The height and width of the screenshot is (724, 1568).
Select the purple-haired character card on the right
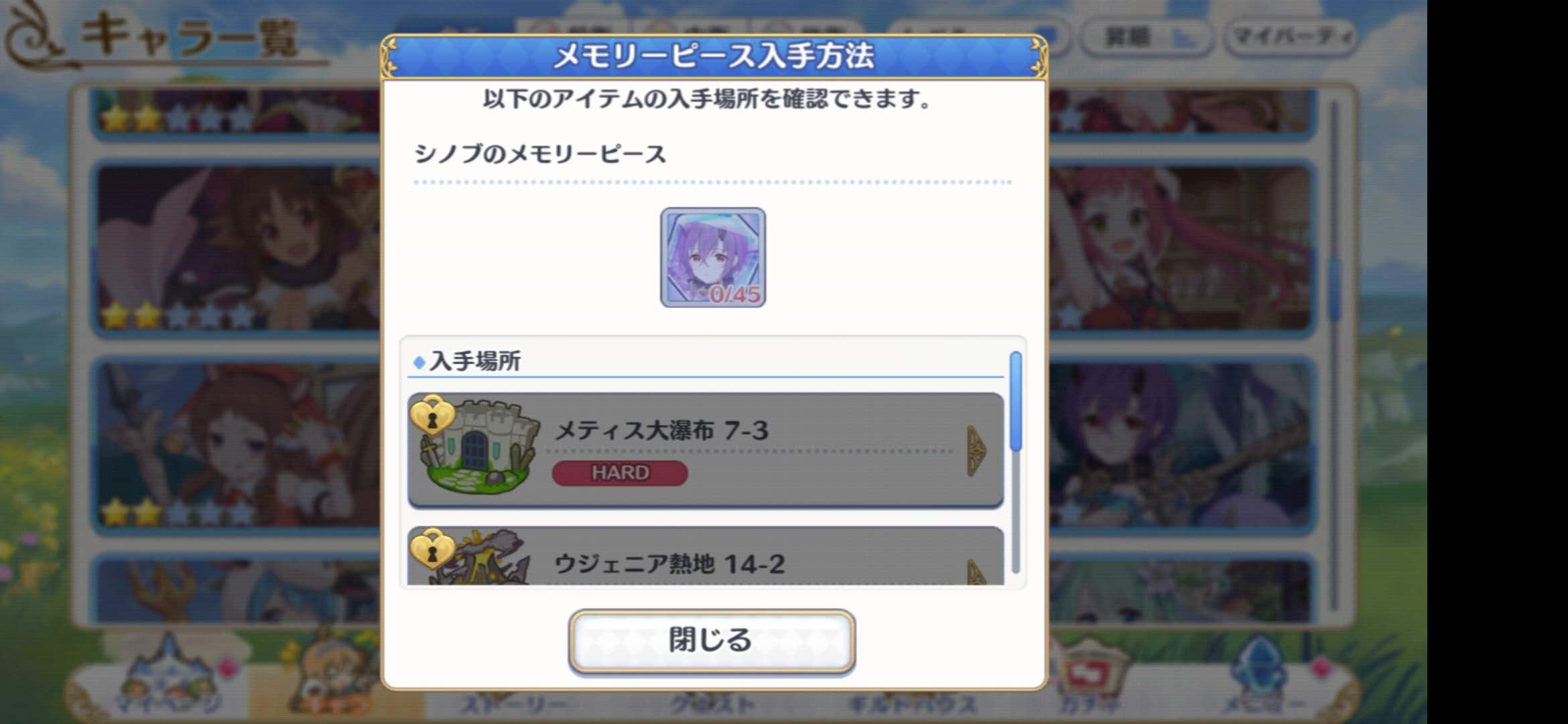pos(1179,446)
